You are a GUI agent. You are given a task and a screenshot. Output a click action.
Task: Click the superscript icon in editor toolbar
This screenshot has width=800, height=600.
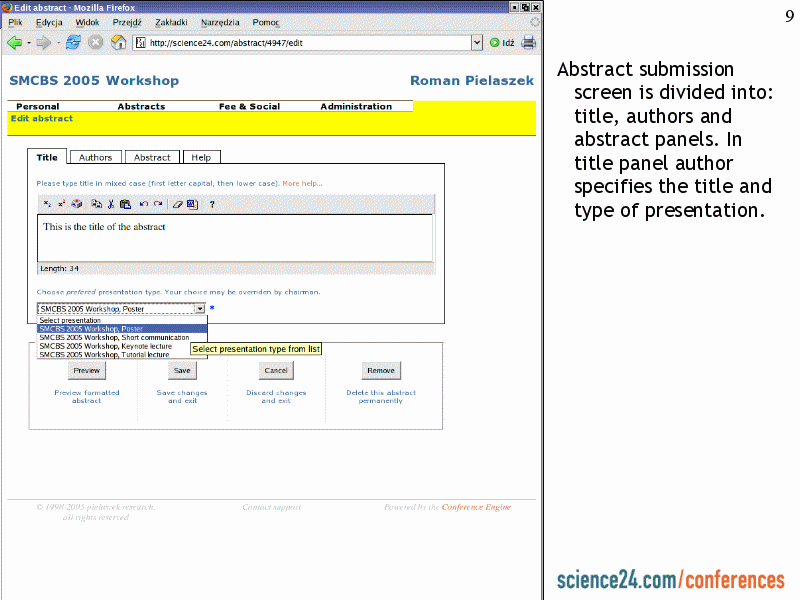pyautogui.click(x=60, y=204)
